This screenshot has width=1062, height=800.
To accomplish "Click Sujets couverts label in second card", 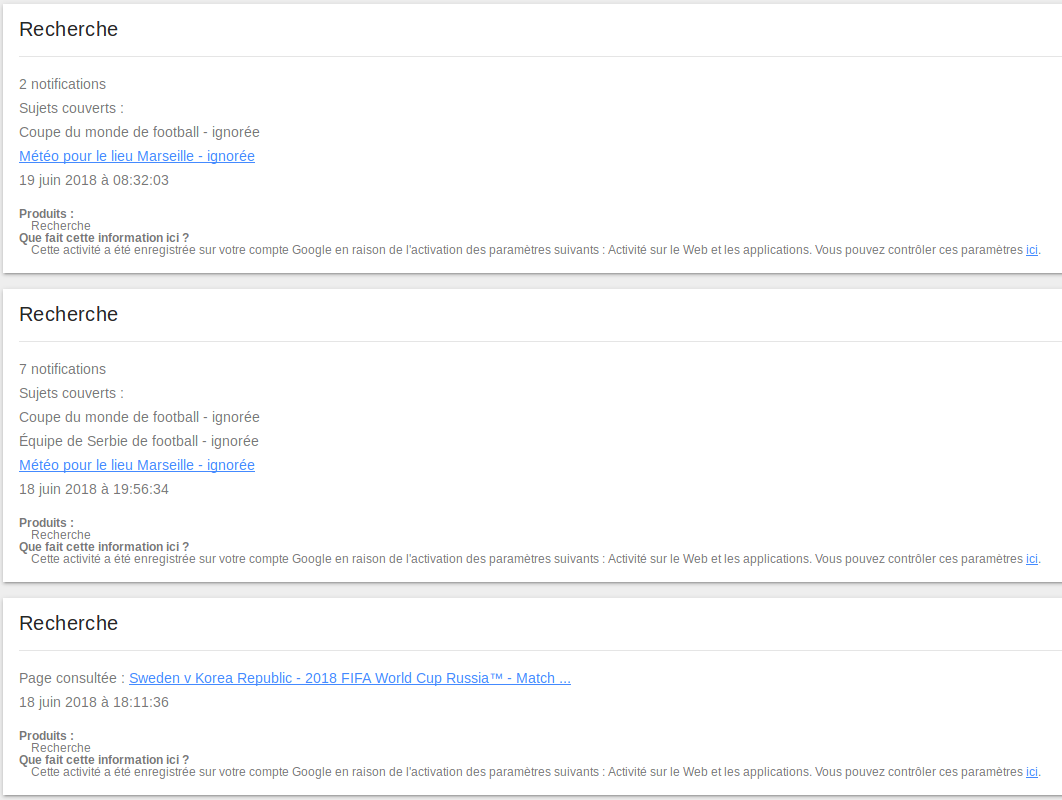I will pyautogui.click(x=70, y=393).
